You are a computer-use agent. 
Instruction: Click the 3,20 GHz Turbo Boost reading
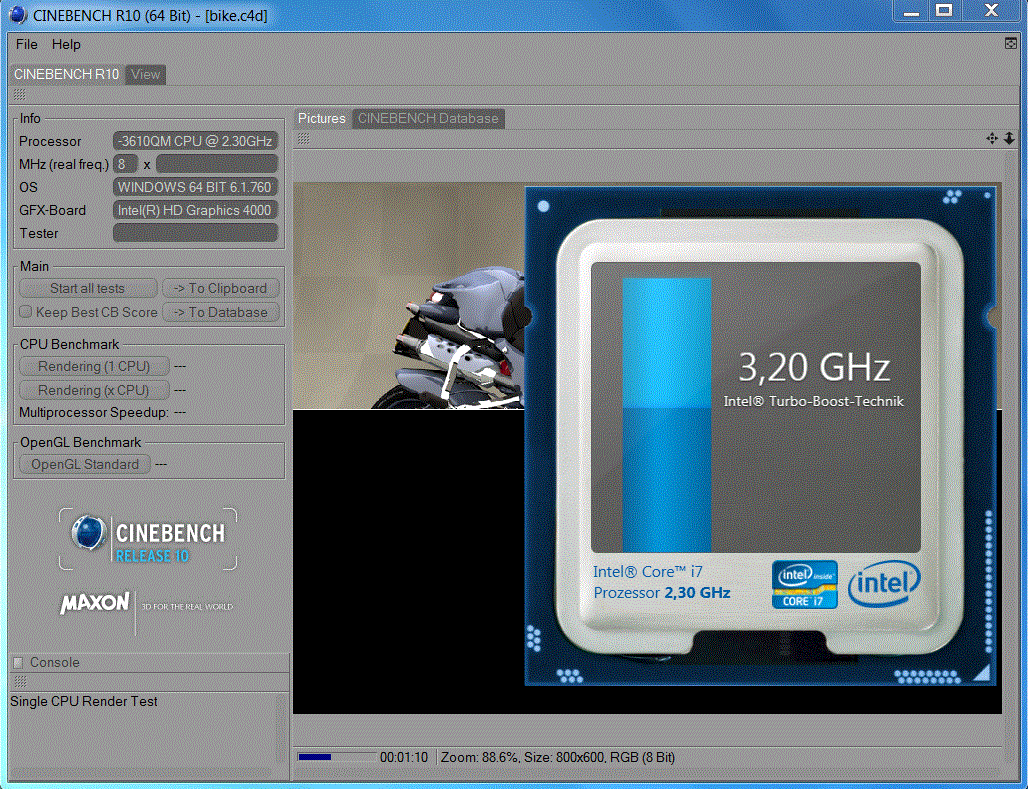click(x=814, y=367)
